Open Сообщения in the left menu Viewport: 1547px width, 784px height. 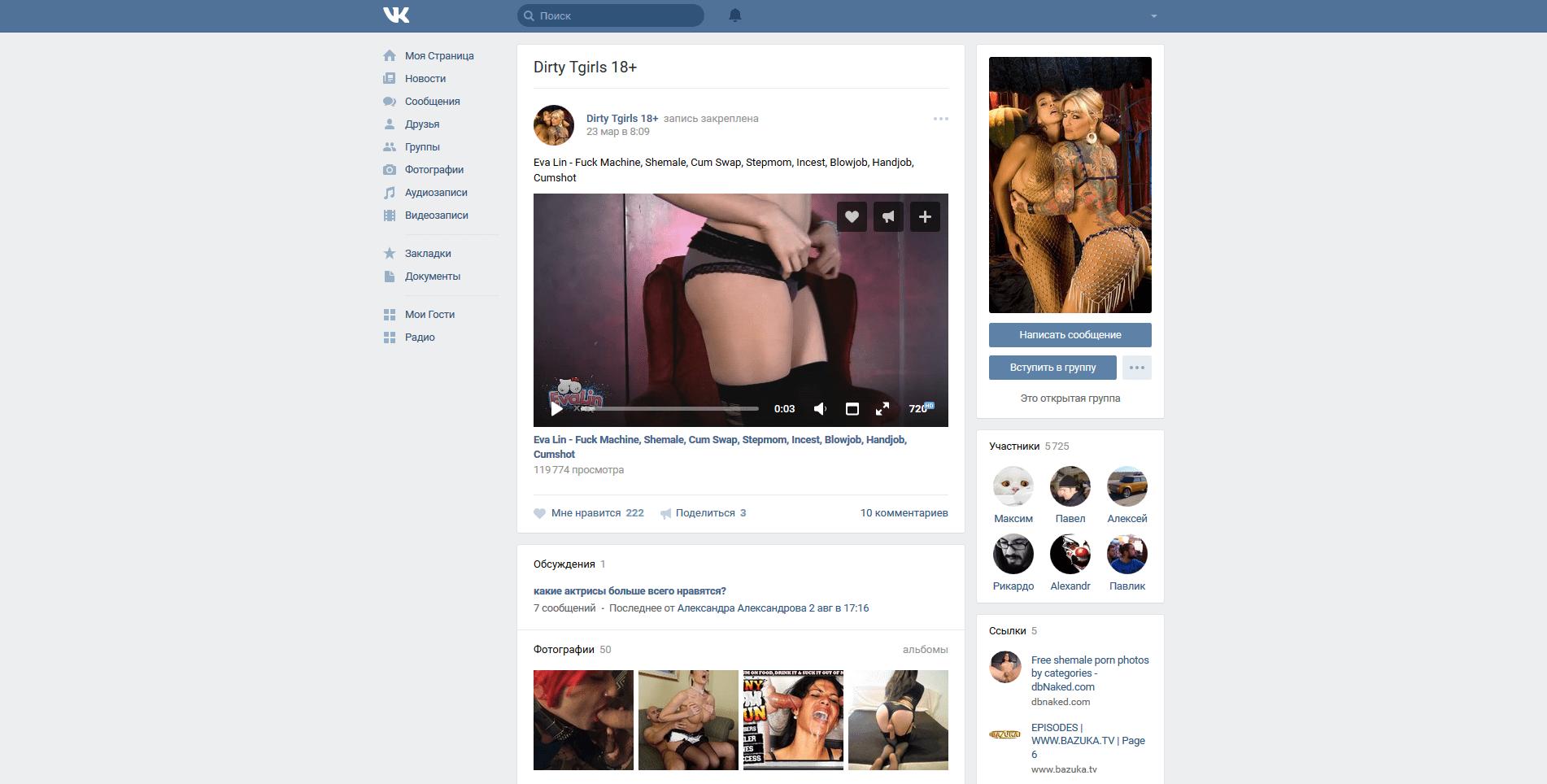(432, 102)
